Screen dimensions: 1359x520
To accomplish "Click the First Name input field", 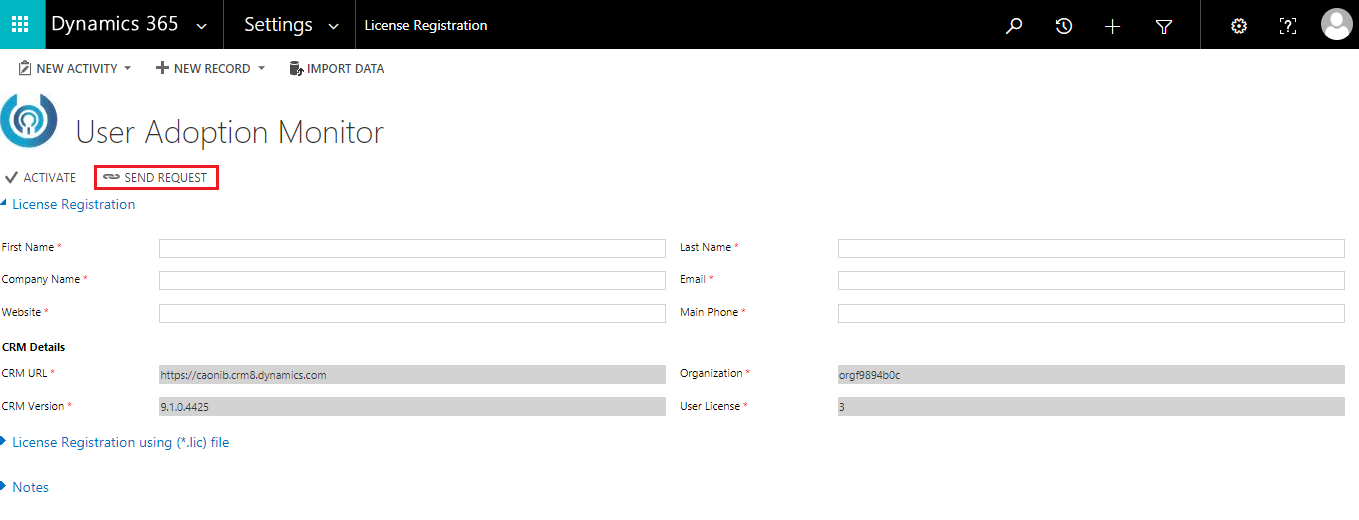I will pyautogui.click(x=412, y=248).
